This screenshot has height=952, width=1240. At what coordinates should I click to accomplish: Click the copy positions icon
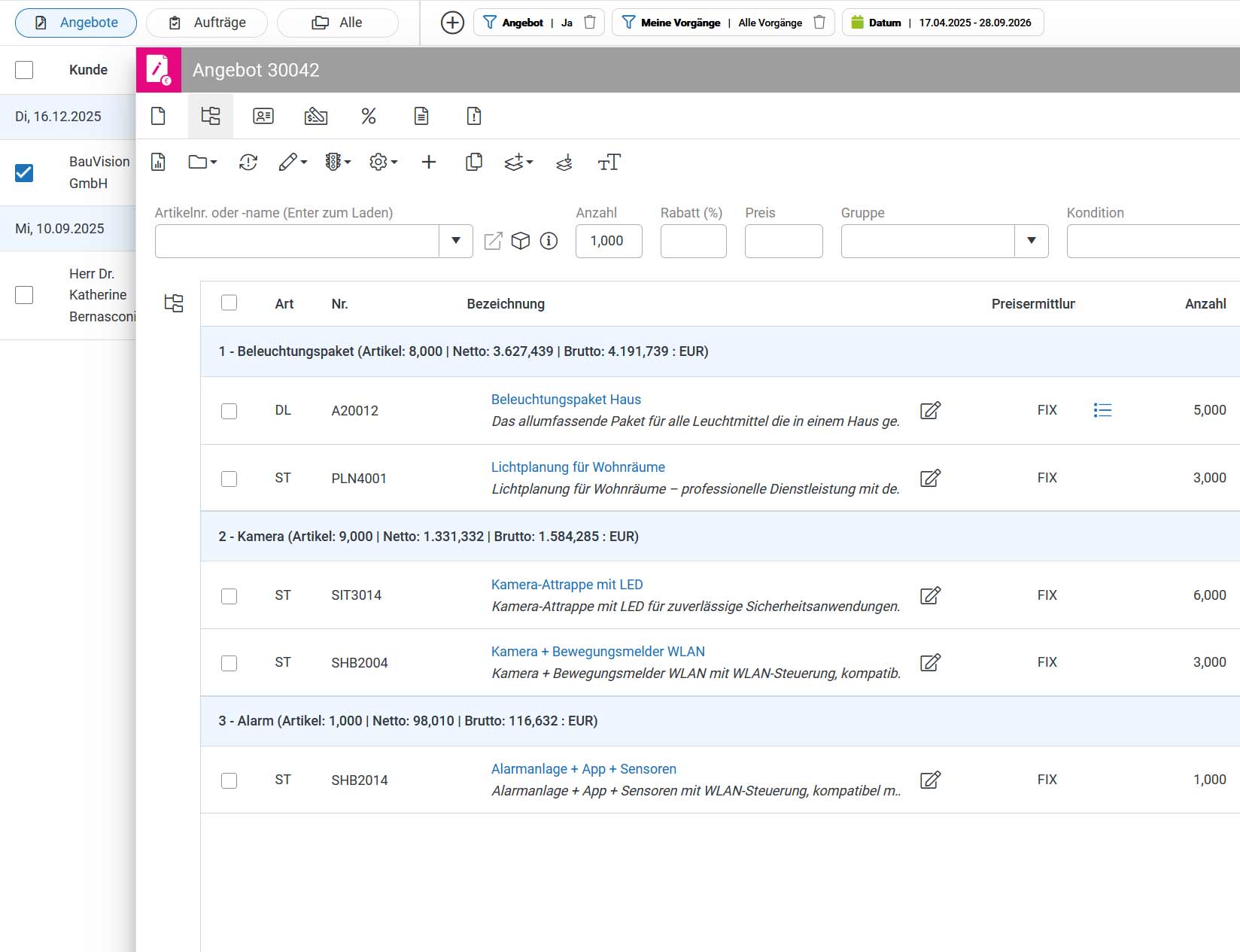(474, 162)
